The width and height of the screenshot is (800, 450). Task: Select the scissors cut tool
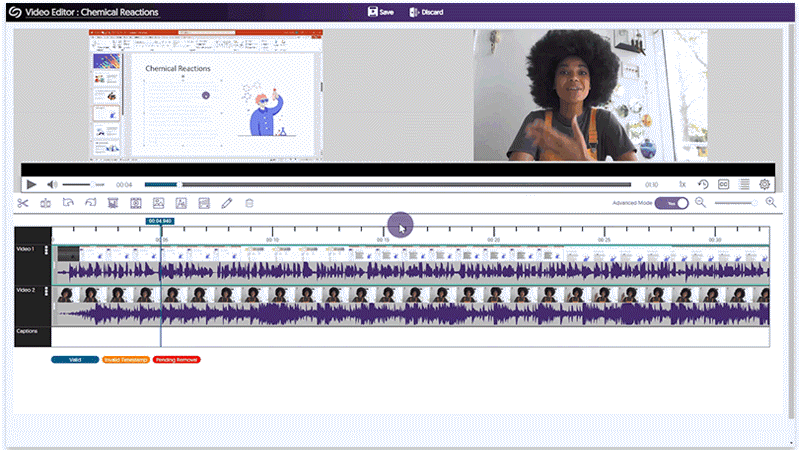click(x=22, y=203)
